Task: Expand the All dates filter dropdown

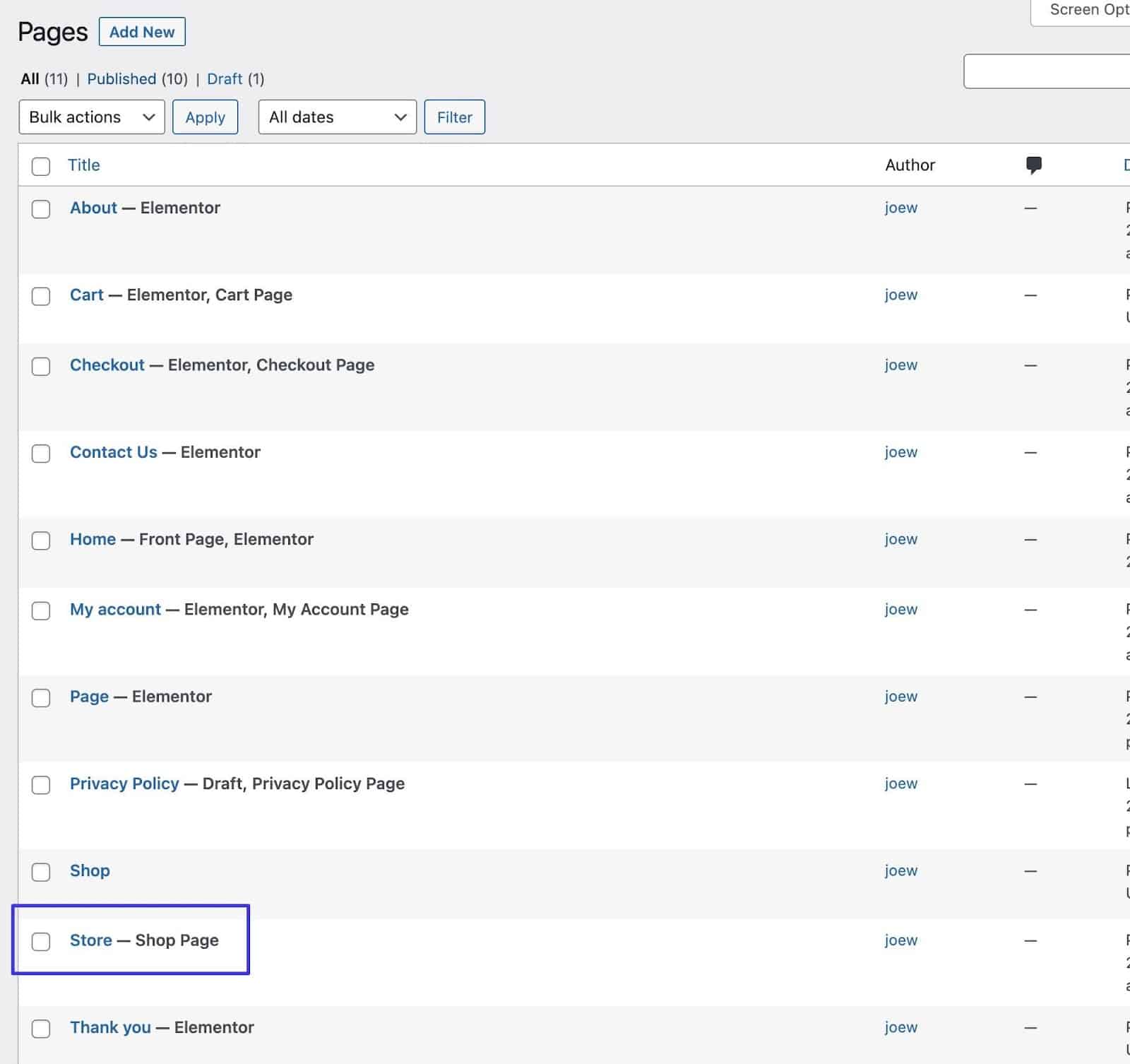Action: pos(337,117)
